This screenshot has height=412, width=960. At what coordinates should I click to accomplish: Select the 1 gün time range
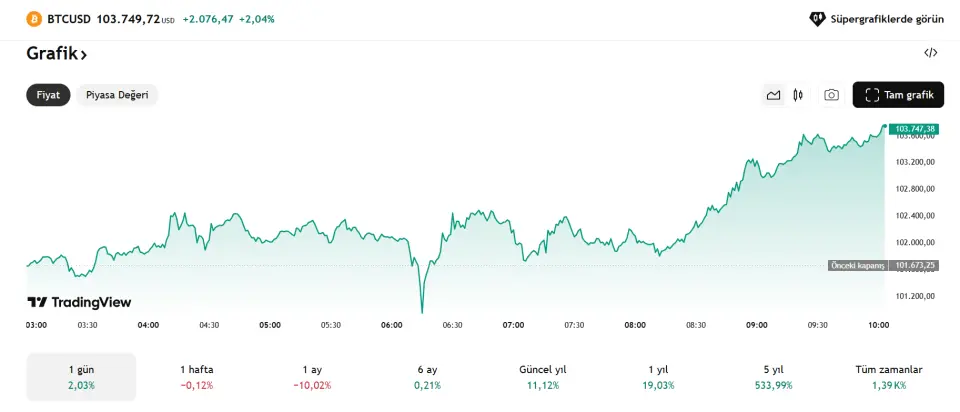click(x=81, y=377)
